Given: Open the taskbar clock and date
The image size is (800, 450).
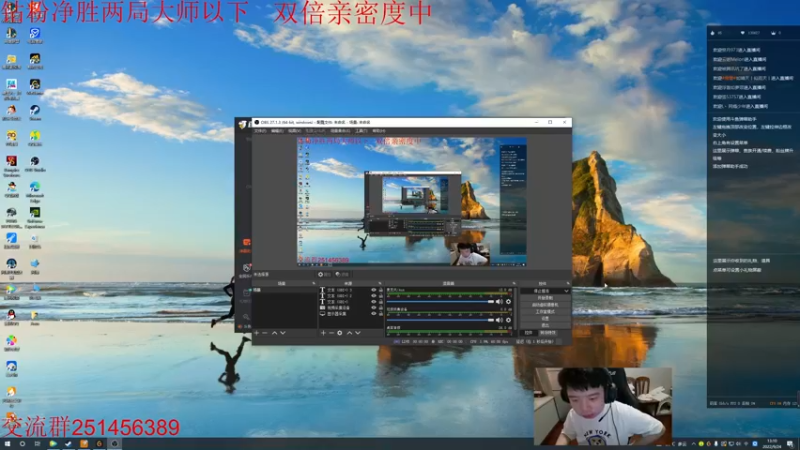Looking at the screenshot, I should tap(772, 444).
